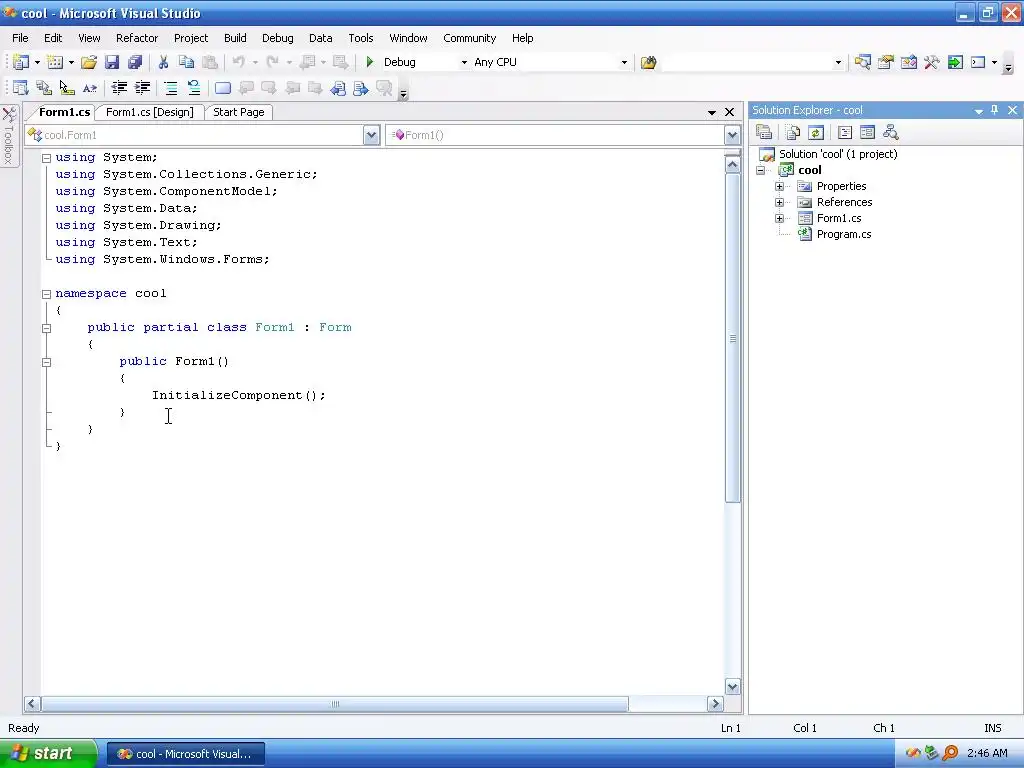Collapse the Form1() constructor outline
The image size is (1024, 768).
click(46, 362)
